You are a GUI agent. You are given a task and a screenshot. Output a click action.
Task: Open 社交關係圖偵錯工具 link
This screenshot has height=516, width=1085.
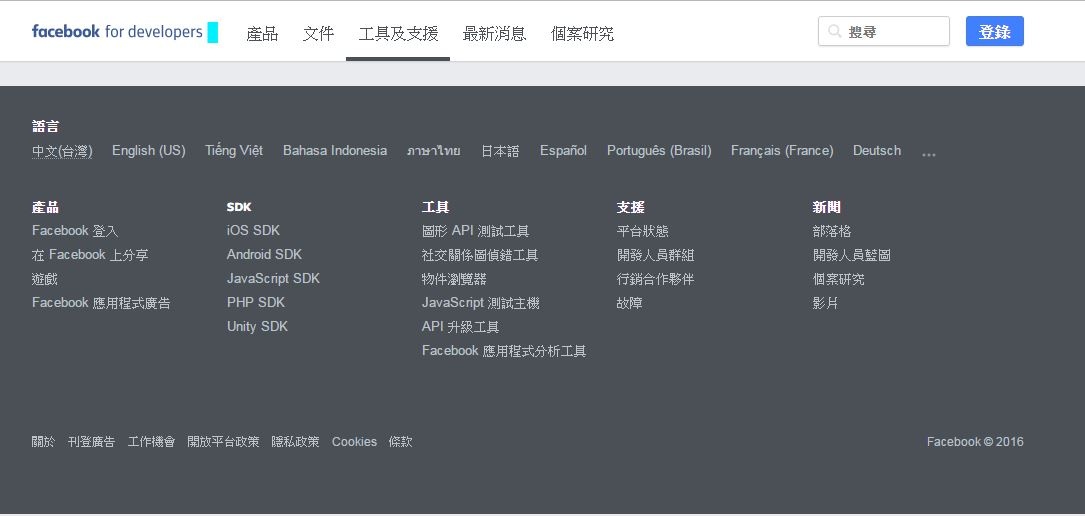click(480, 255)
